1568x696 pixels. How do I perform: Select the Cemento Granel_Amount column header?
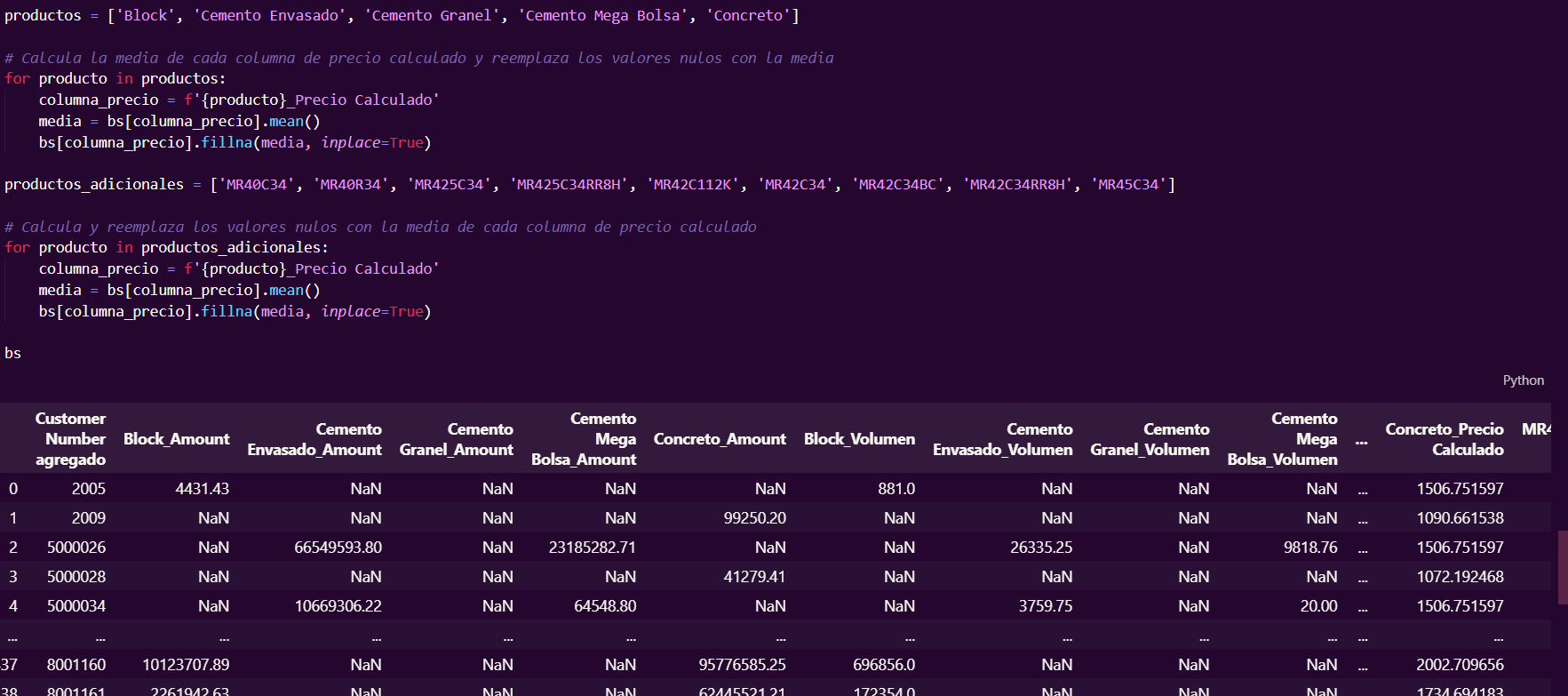coord(456,439)
